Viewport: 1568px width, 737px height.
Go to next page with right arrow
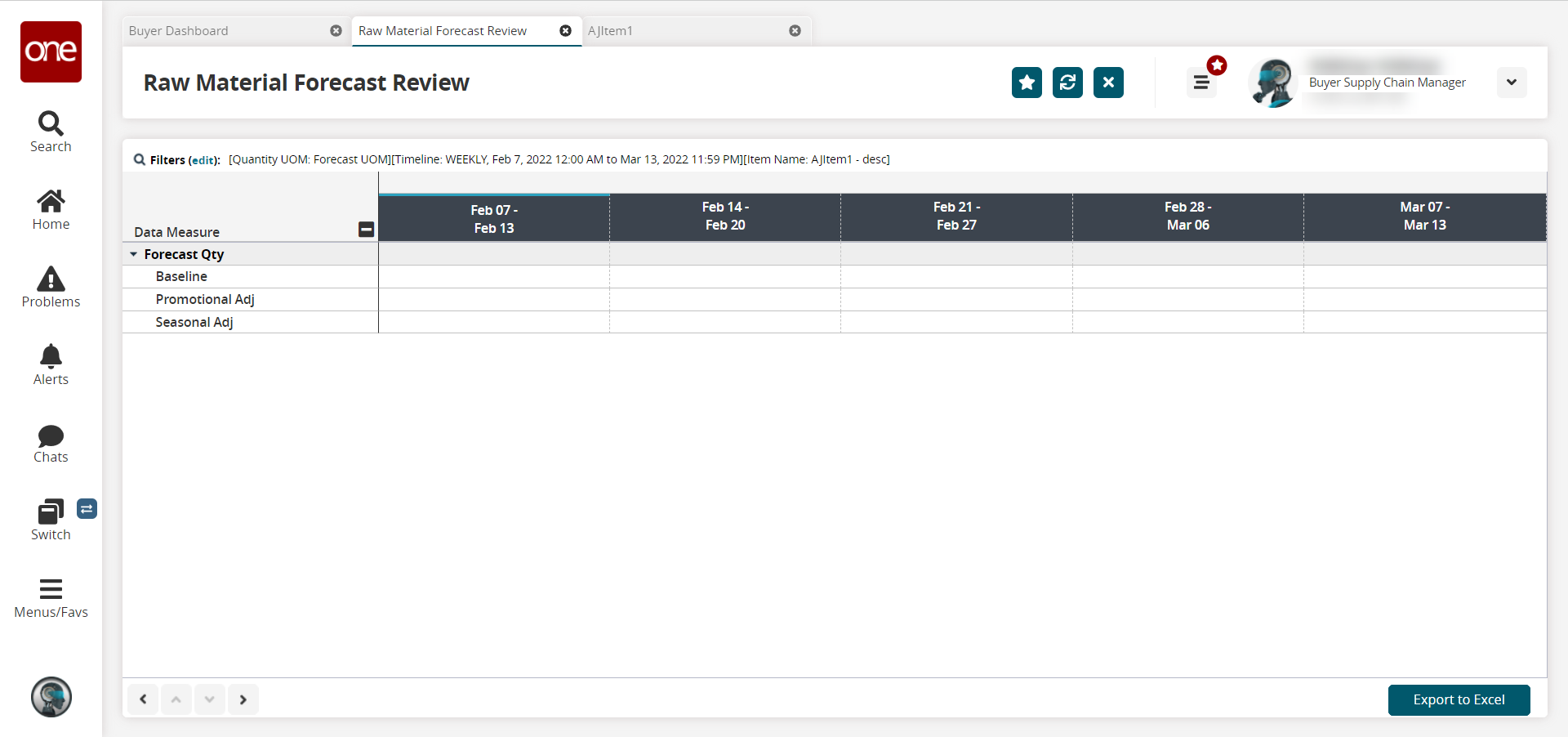(243, 699)
